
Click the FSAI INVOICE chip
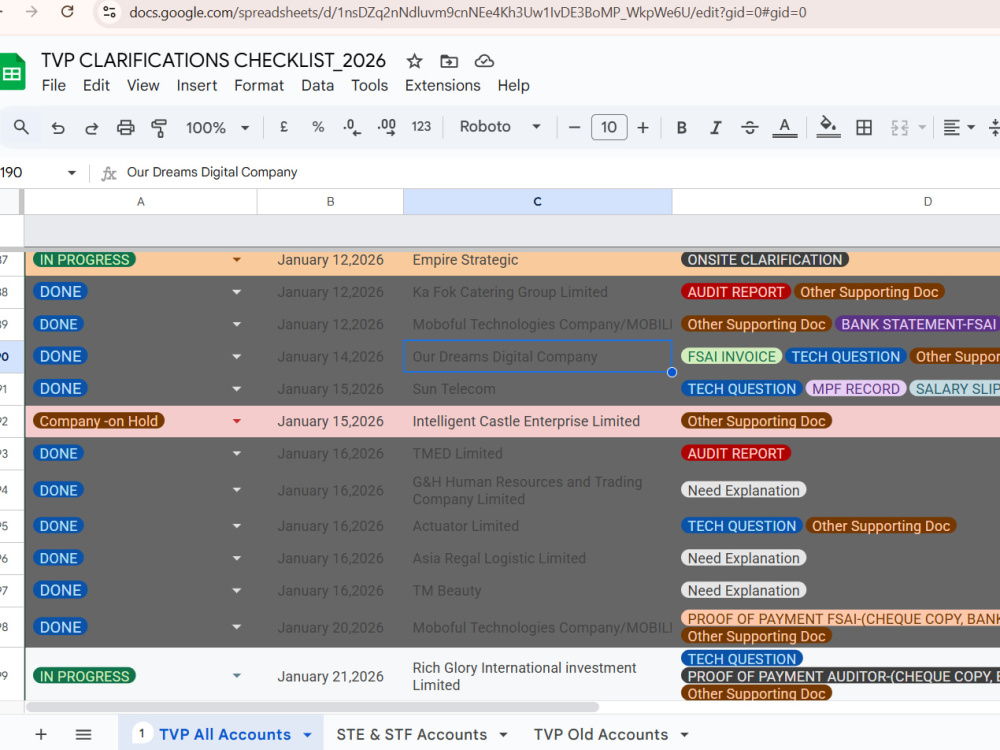[x=732, y=357]
